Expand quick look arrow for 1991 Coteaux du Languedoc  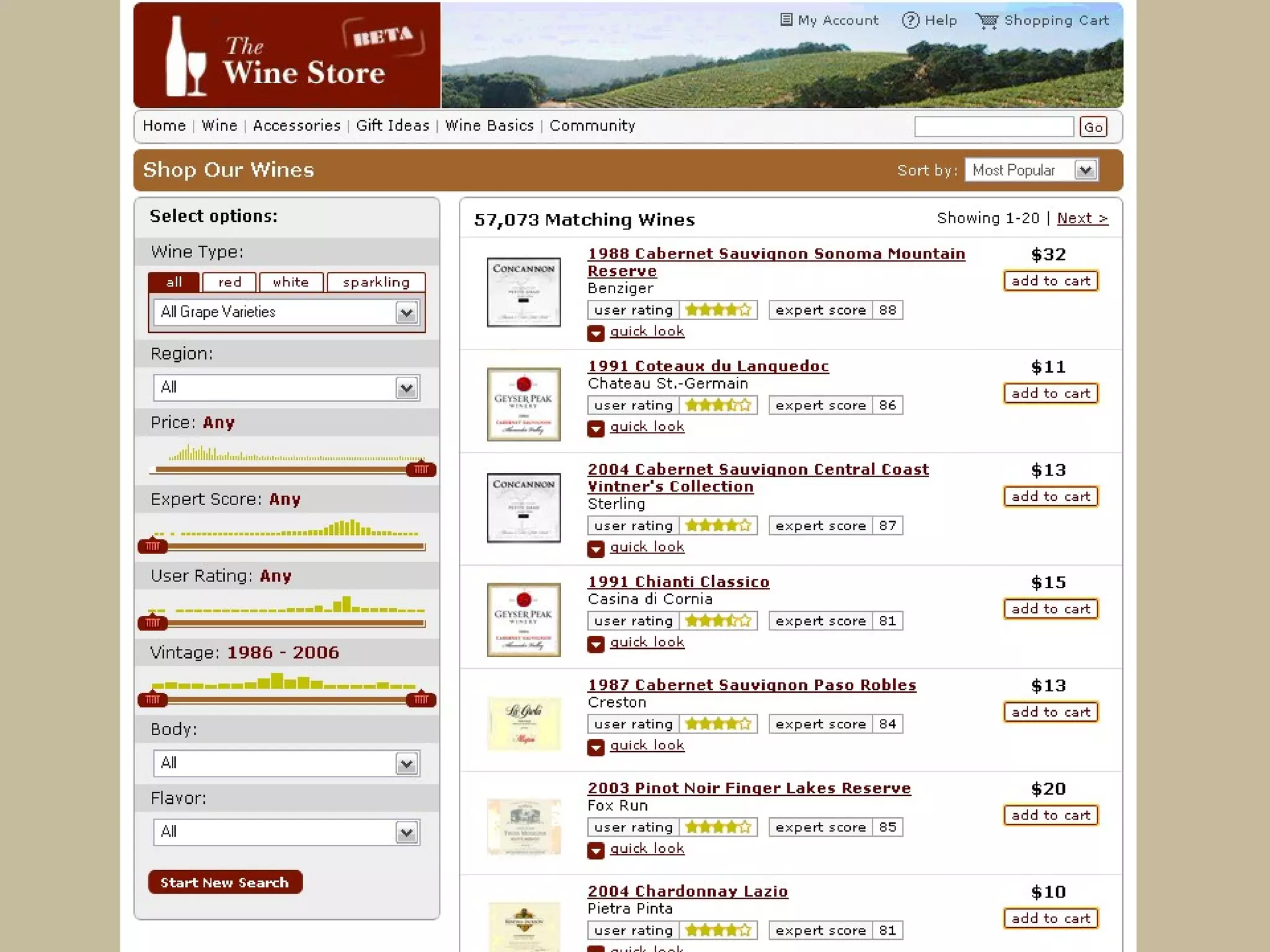pos(595,428)
